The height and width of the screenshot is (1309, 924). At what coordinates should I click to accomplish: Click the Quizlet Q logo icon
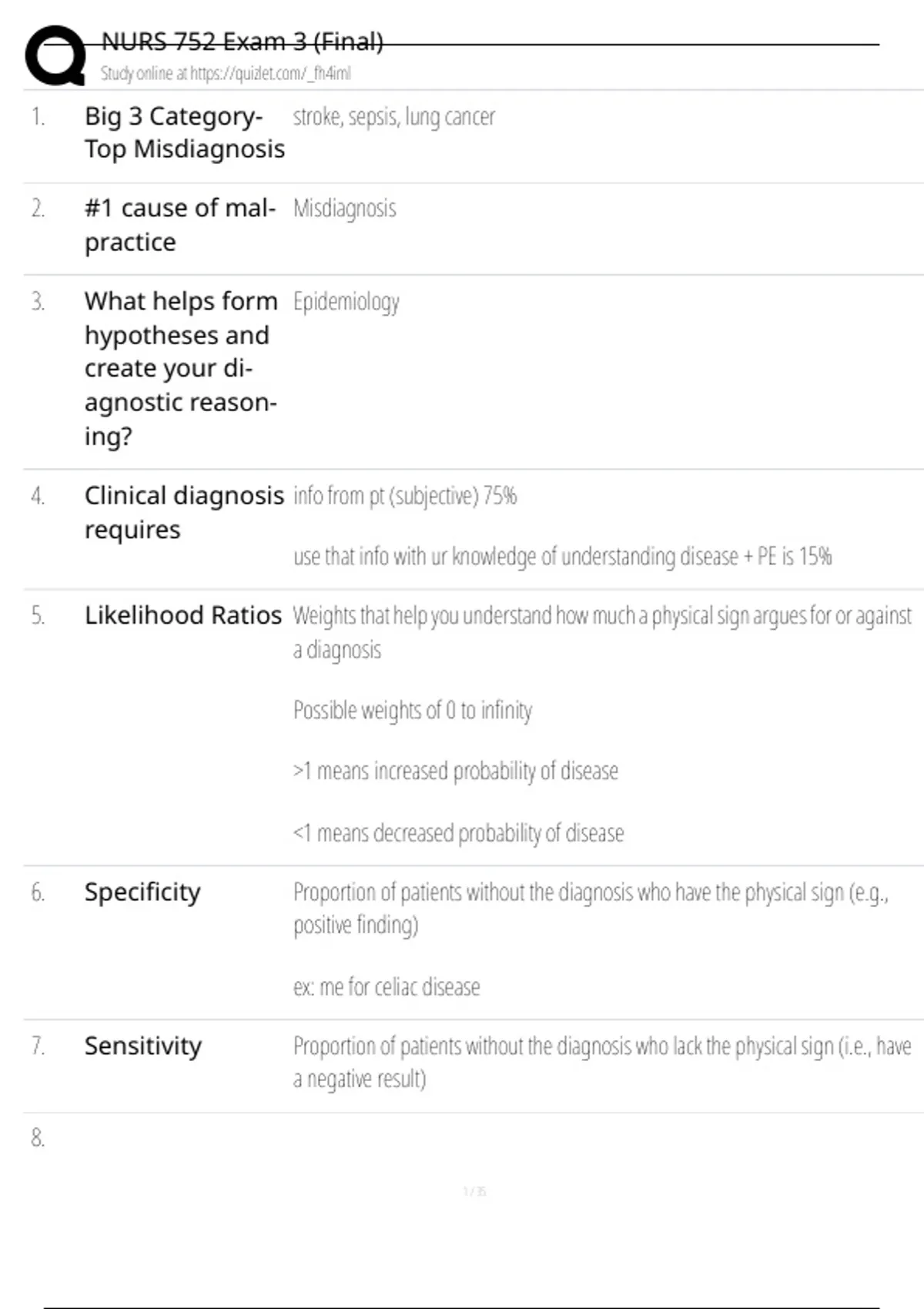[55, 55]
